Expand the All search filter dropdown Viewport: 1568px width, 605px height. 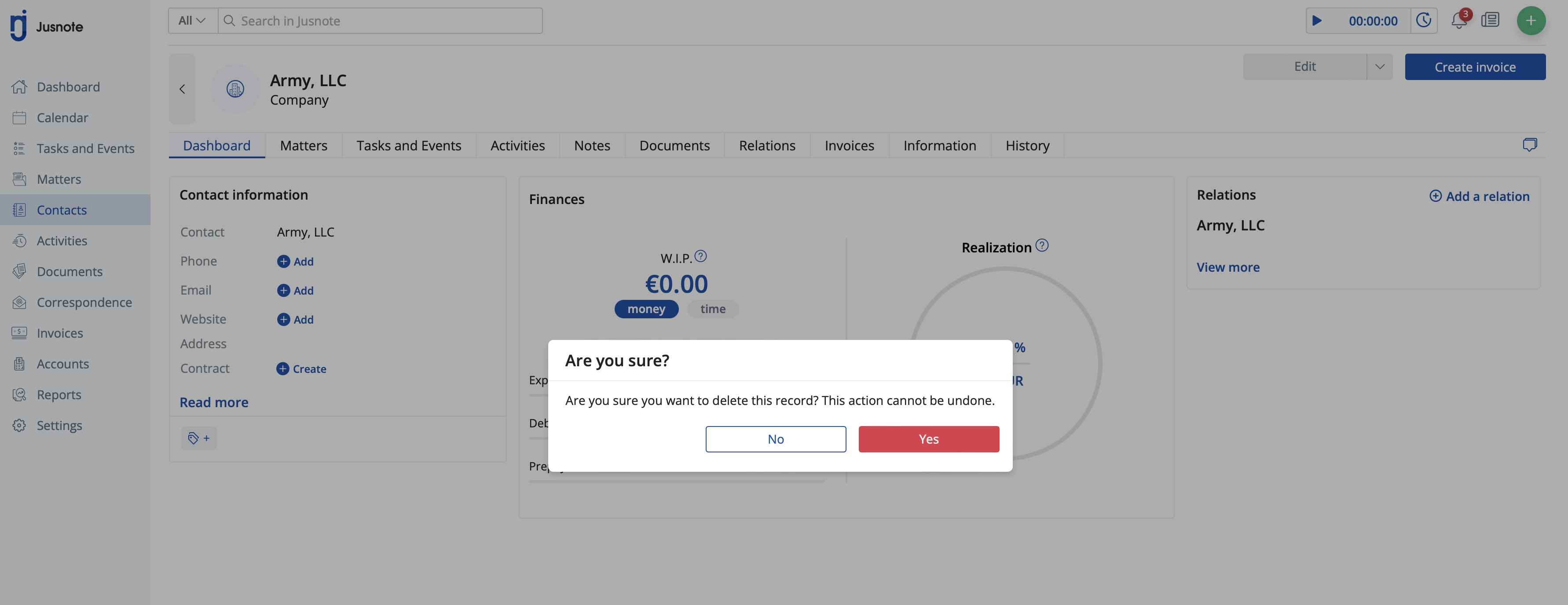click(192, 21)
